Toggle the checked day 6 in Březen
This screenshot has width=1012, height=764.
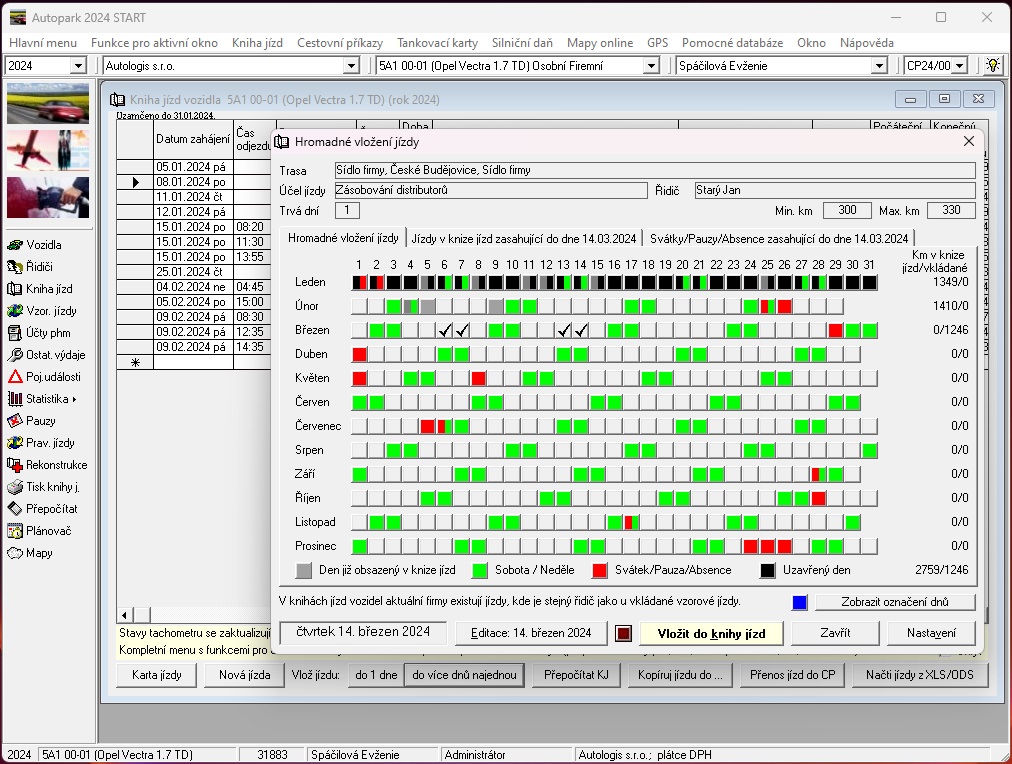[x=444, y=330]
